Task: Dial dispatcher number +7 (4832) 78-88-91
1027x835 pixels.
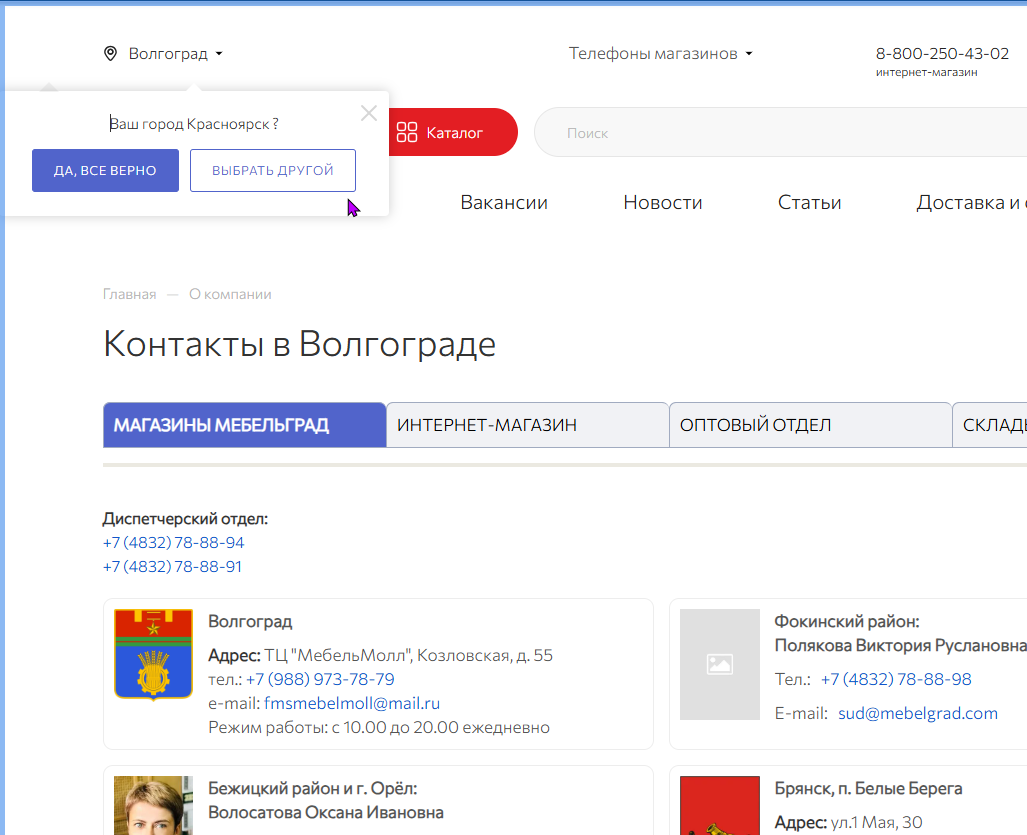Action: pyautogui.click(x=172, y=566)
